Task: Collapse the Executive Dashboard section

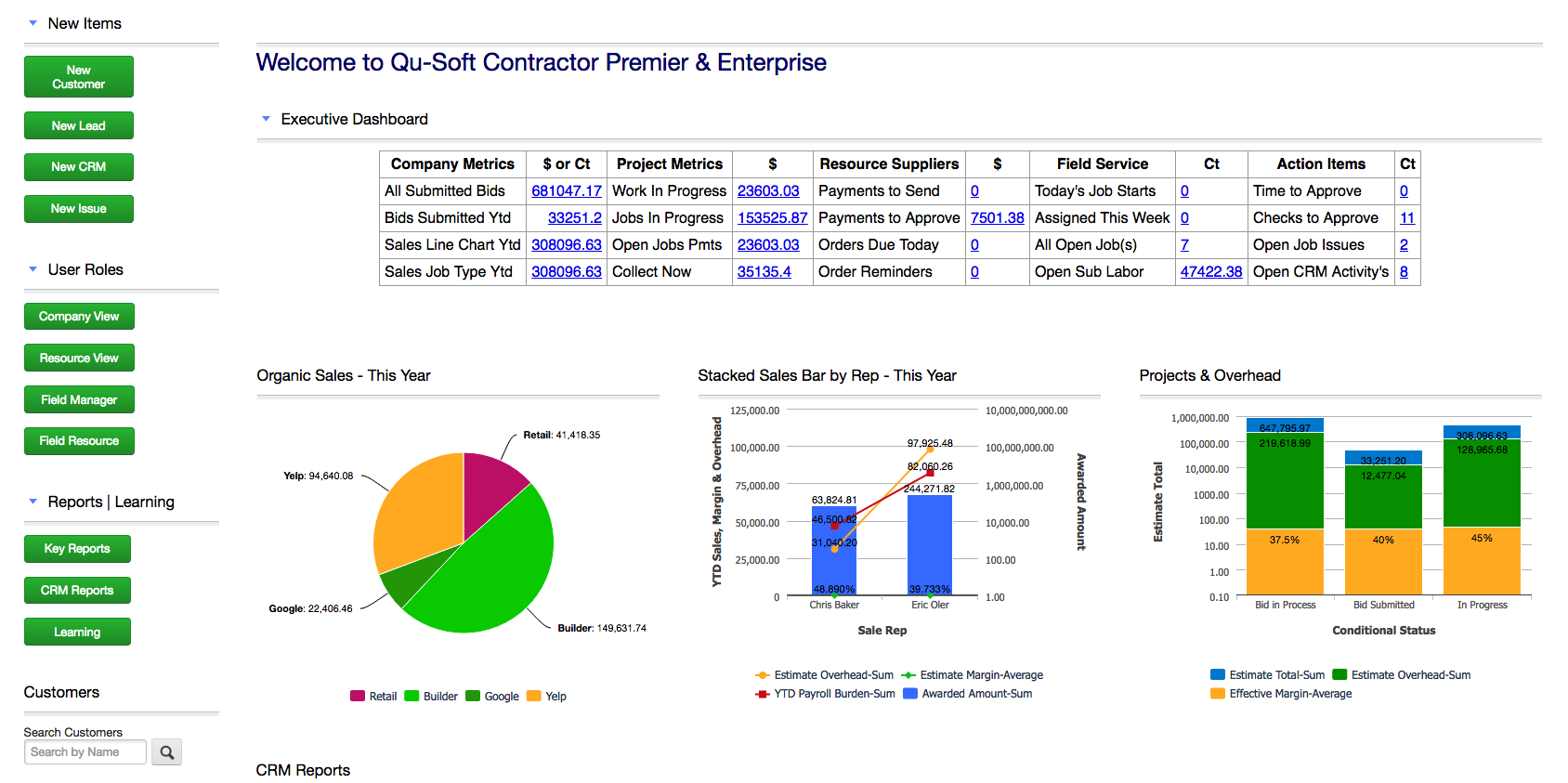Action: click(267, 119)
